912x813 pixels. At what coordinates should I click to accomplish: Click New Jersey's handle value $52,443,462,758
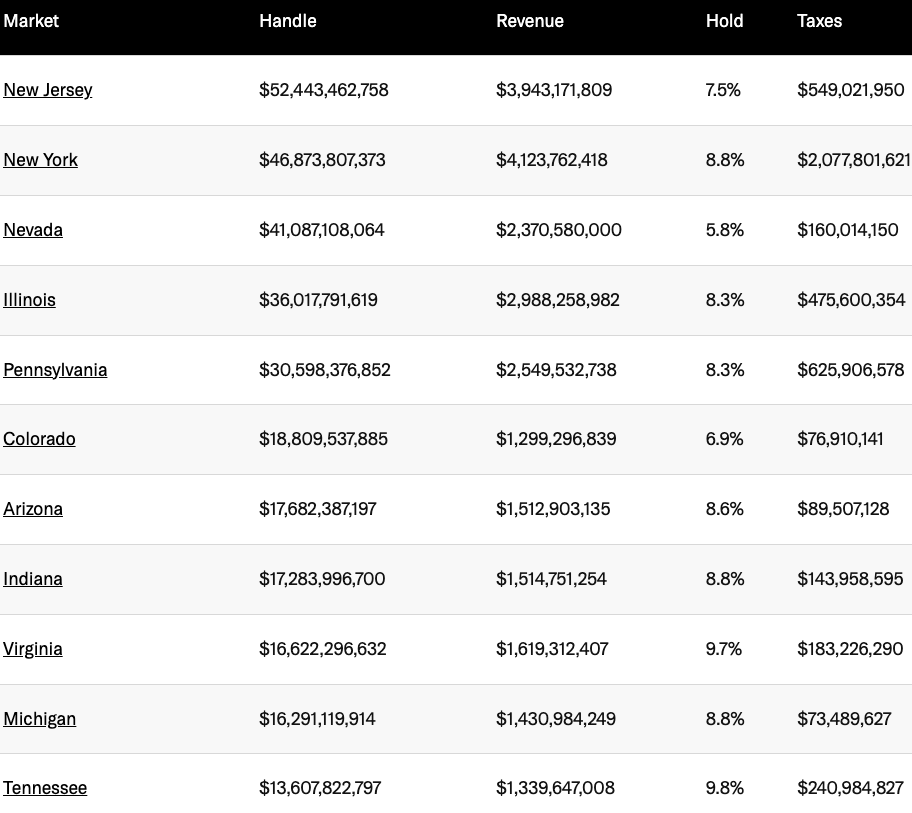(x=324, y=90)
